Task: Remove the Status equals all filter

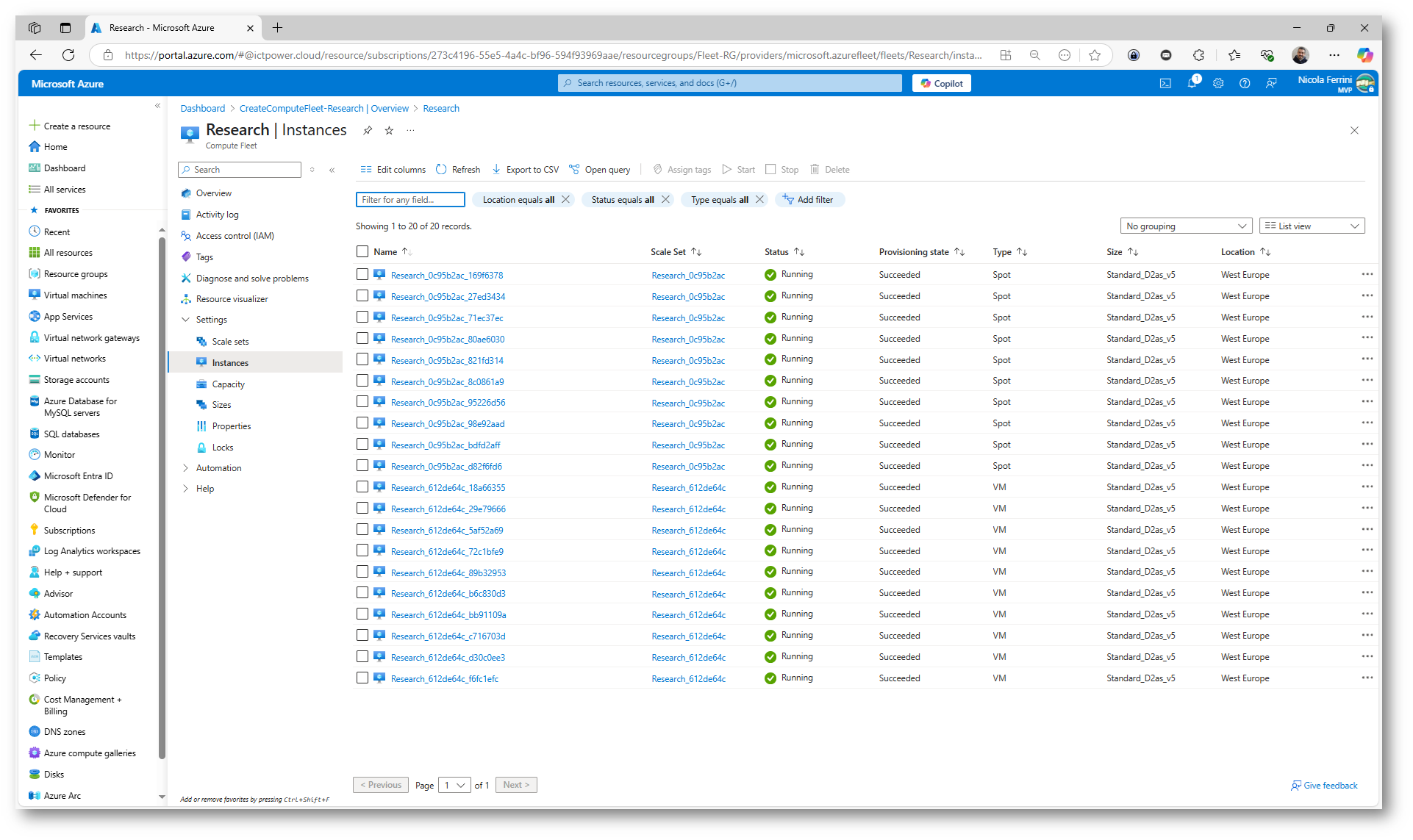Action: pos(665,200)
